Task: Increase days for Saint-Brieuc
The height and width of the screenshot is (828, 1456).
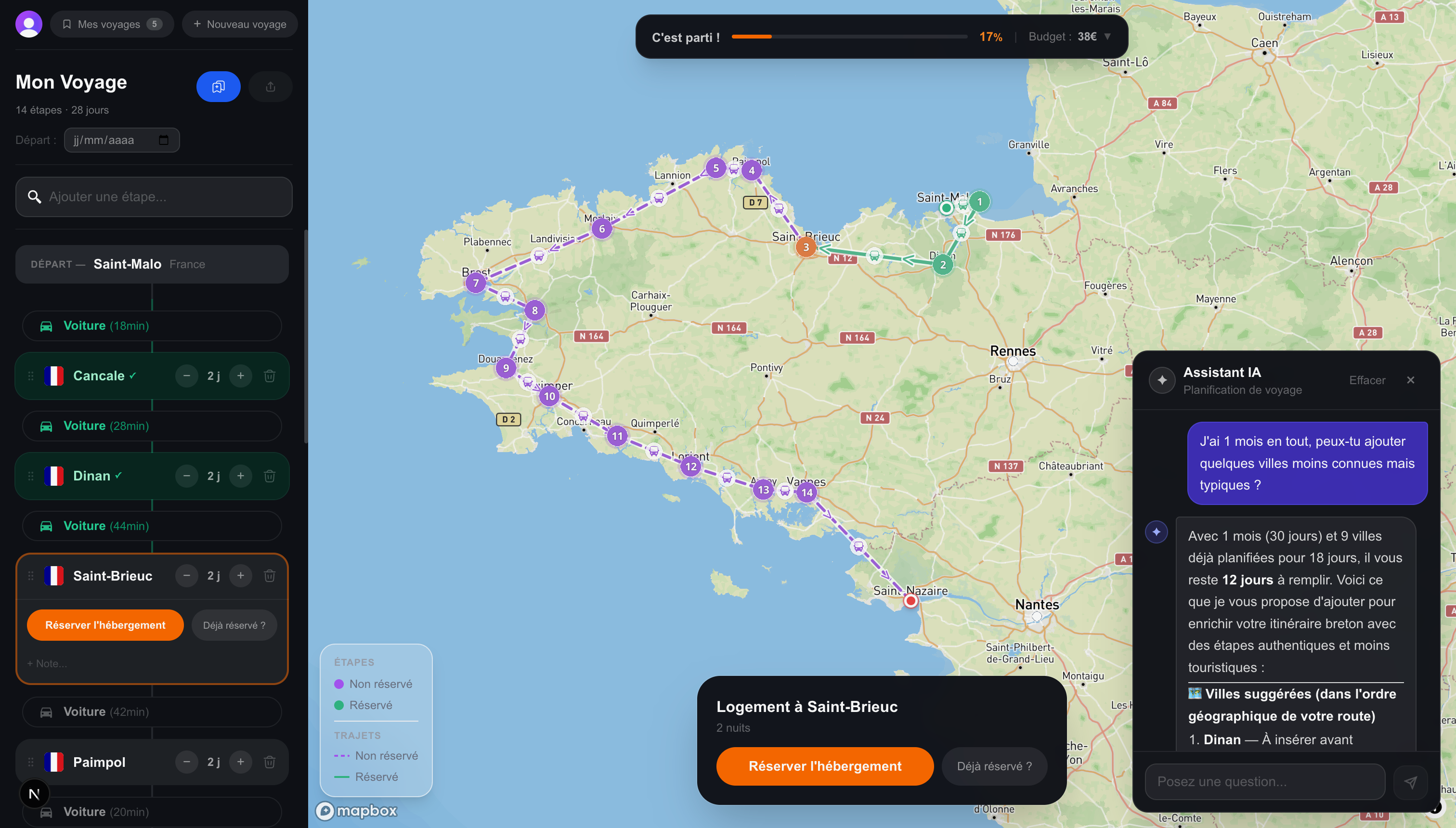Action: click(241, 576)
